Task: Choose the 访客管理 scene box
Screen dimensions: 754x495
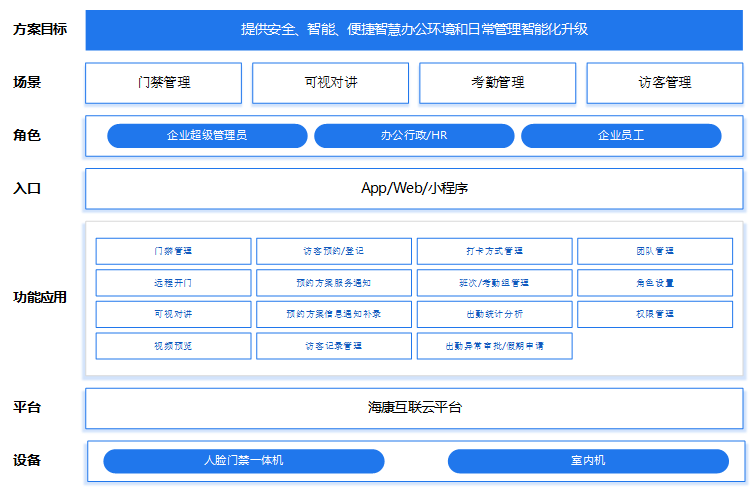Action: [664, 83]
